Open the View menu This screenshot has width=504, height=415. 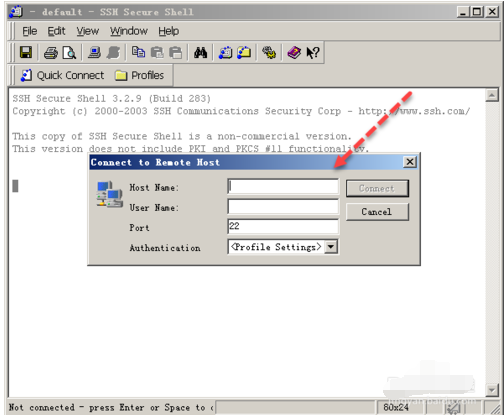88,31
